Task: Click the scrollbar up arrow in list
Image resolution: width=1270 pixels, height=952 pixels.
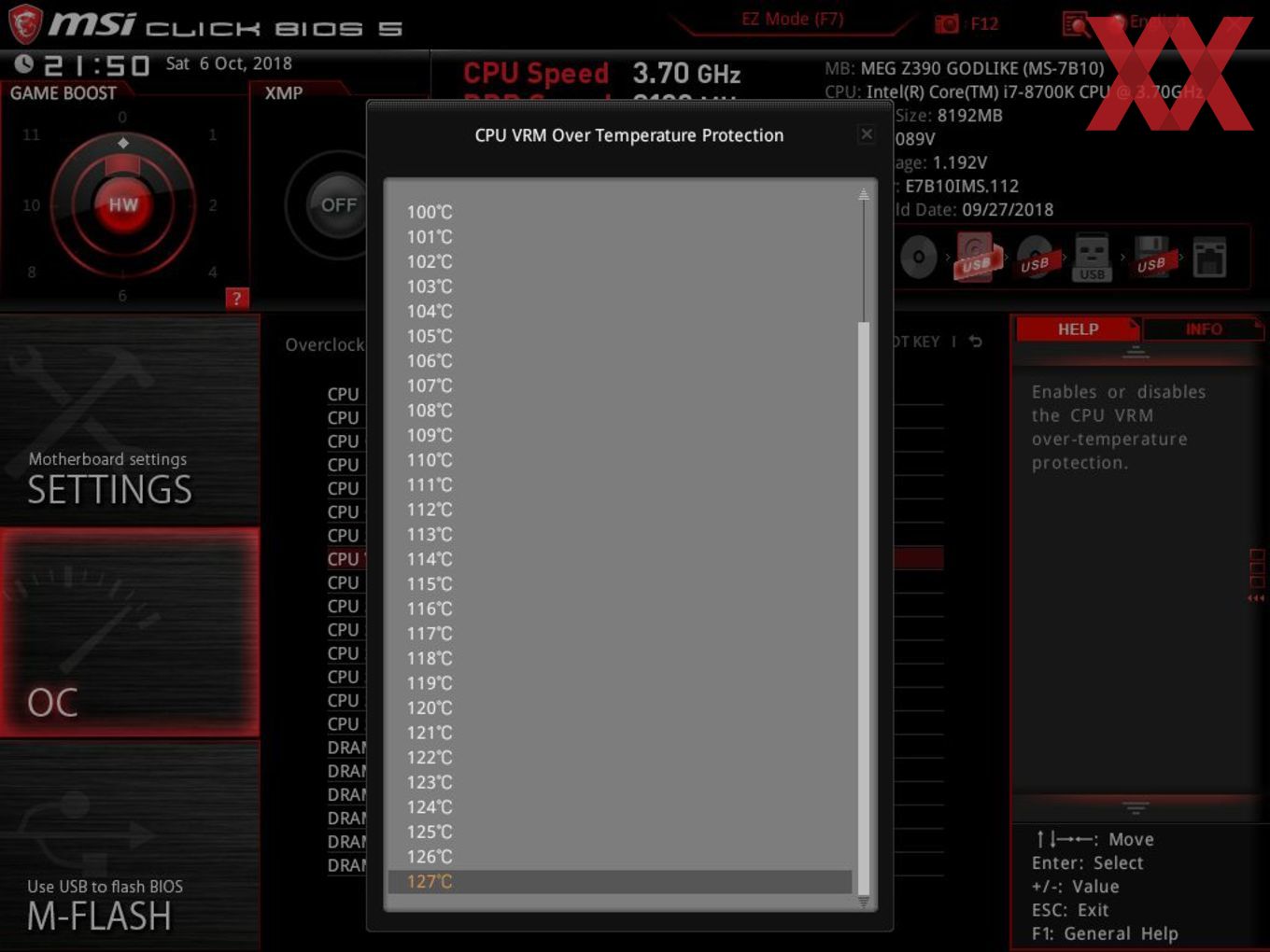Action: 864,194
